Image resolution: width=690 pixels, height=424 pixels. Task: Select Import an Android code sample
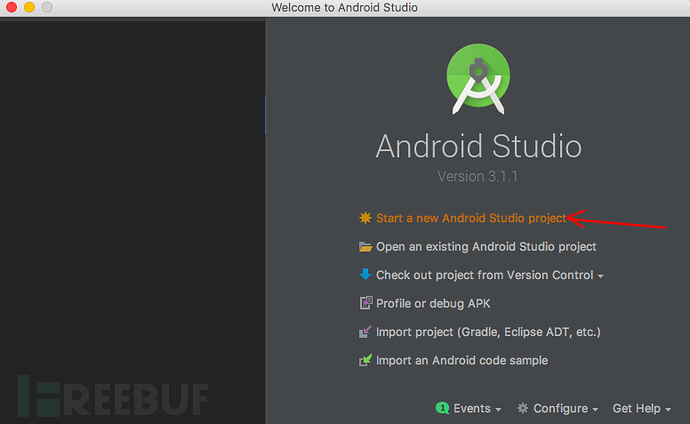pos(462,361)
